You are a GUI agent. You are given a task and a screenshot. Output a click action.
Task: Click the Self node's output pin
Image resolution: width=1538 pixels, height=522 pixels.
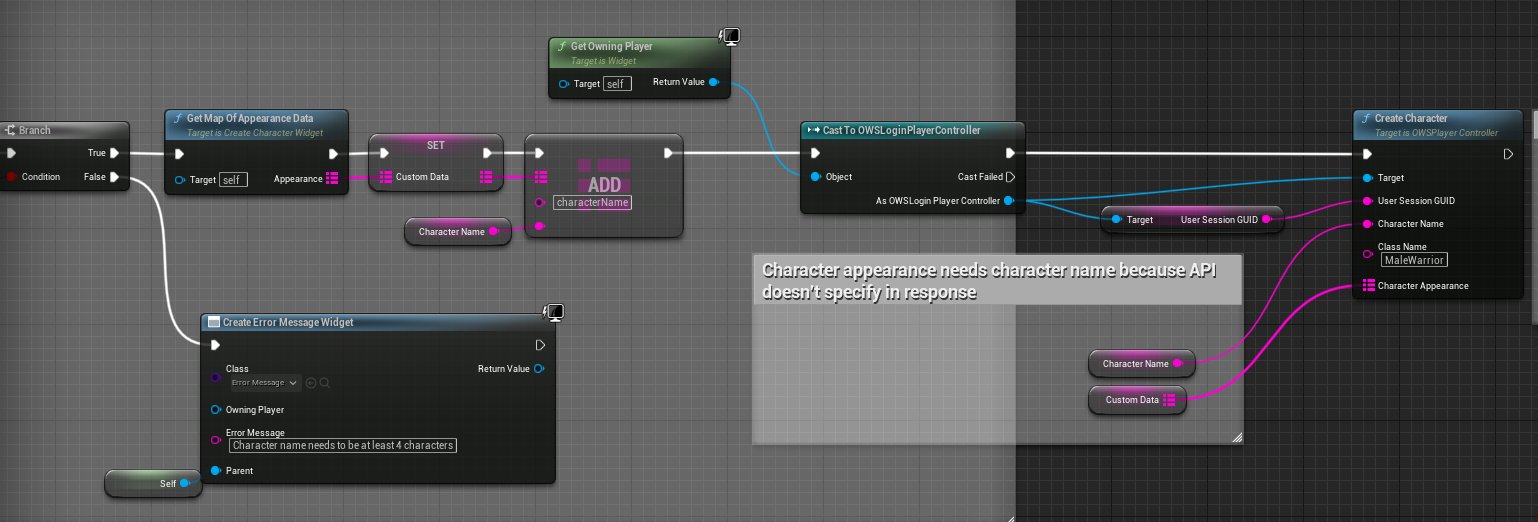(184, 484)
